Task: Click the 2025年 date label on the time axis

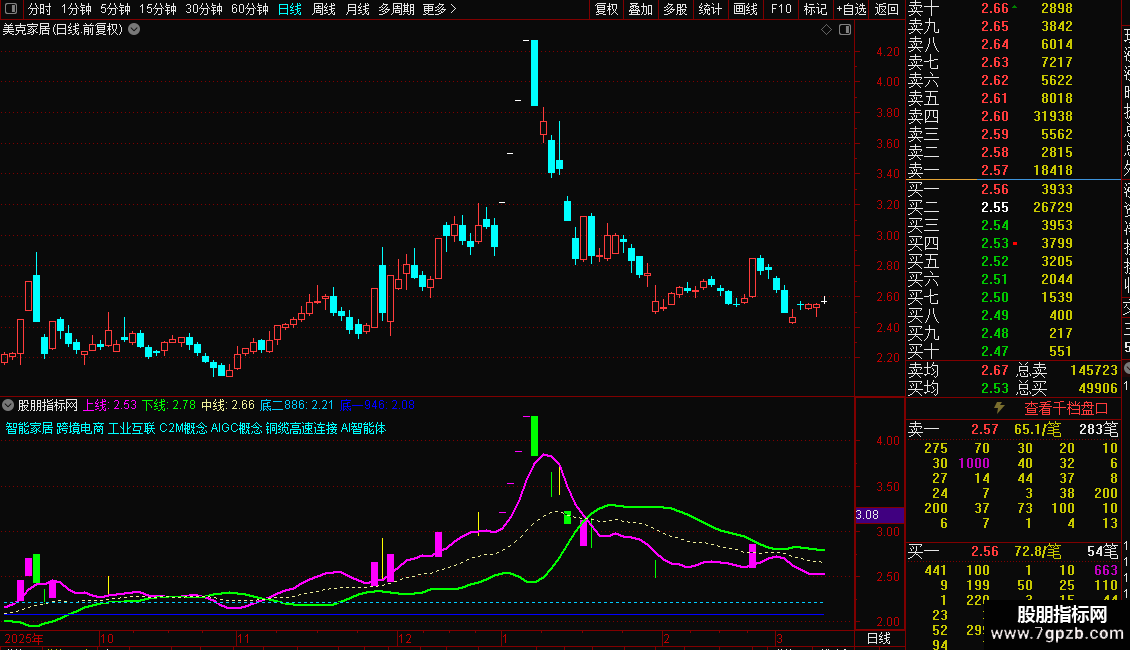Action: 23,638
